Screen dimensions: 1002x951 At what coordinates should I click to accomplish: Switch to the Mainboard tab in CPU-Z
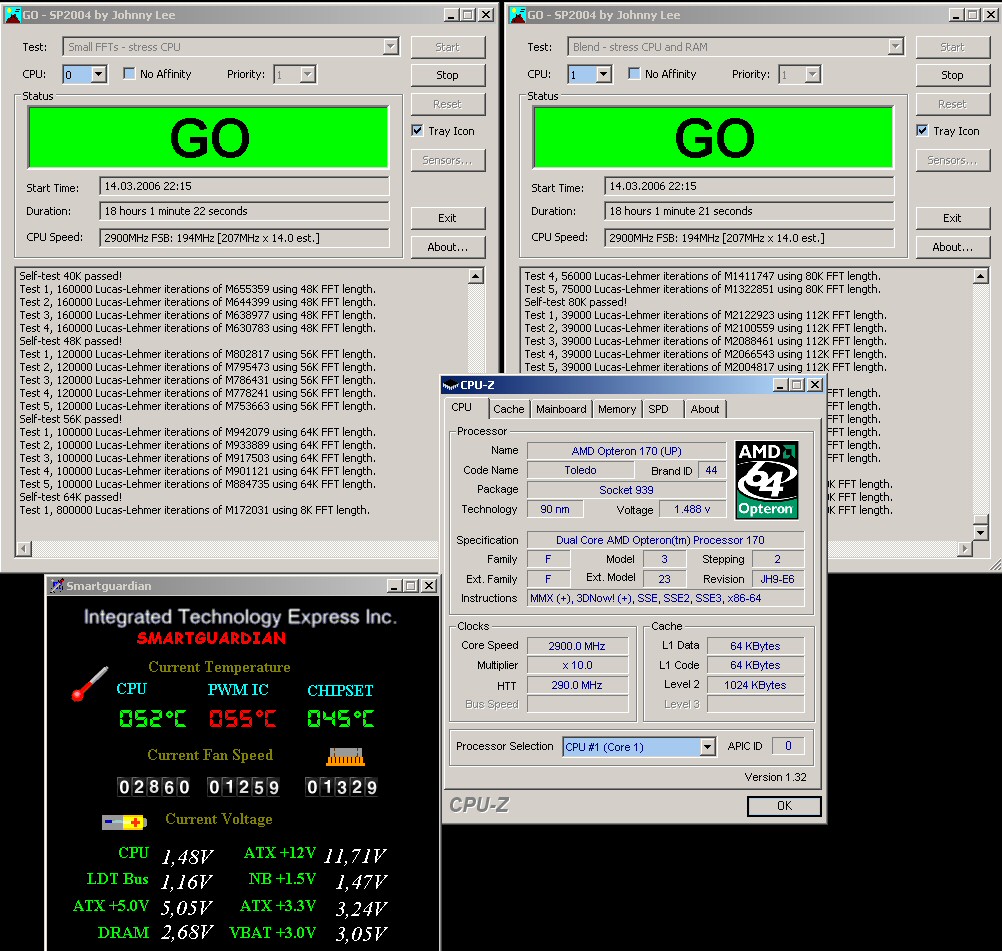pyautogui.click(x=561, y=409)
